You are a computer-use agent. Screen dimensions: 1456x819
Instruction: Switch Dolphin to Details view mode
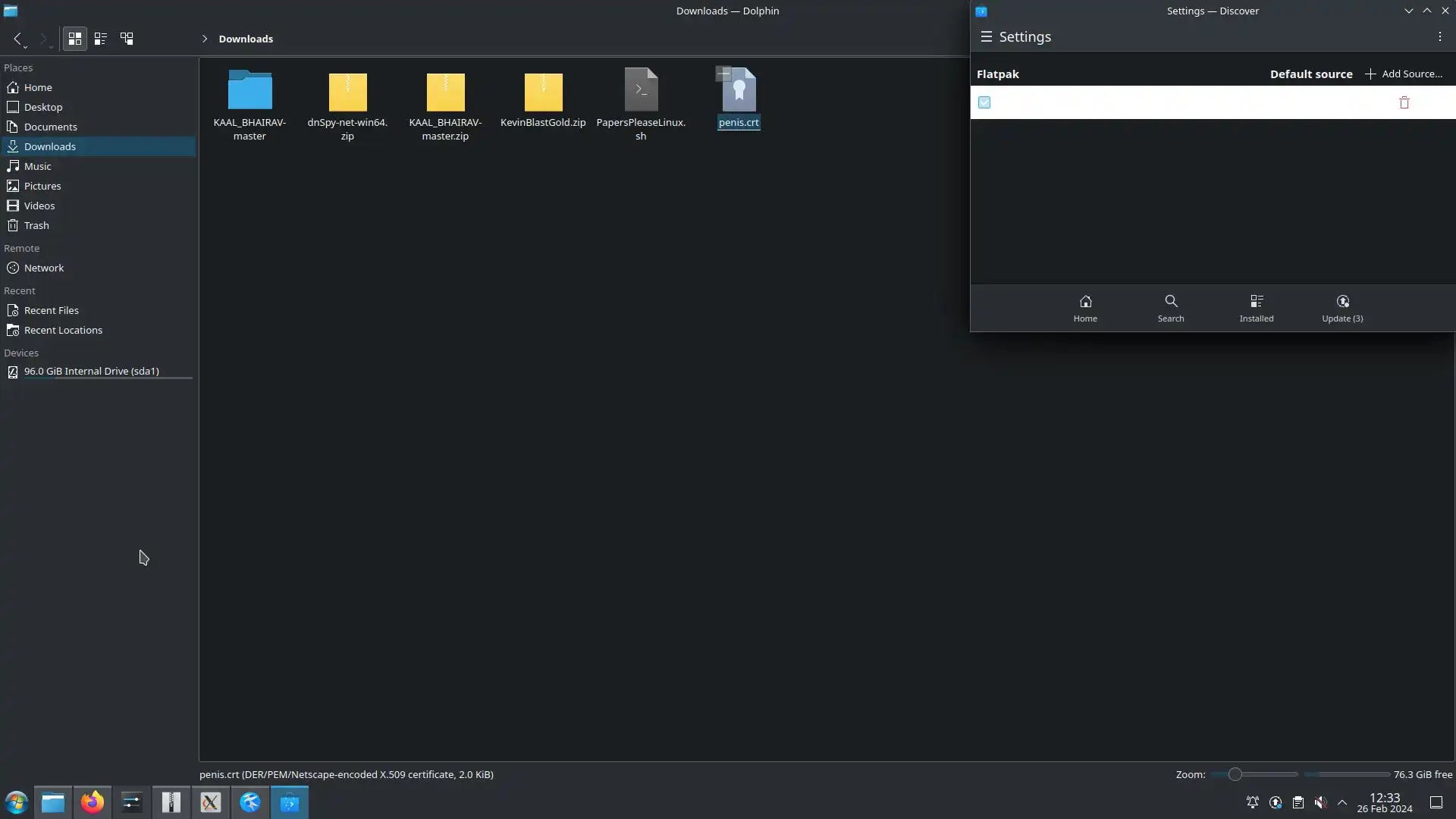pos(127,38)
